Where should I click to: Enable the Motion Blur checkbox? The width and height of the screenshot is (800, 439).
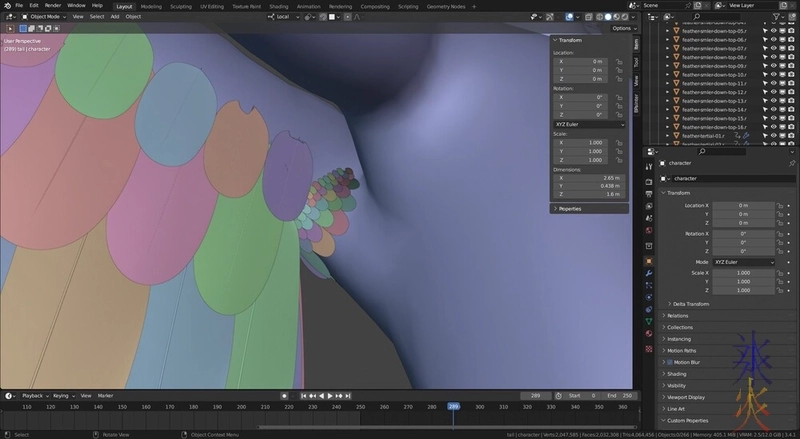(669, 362)
